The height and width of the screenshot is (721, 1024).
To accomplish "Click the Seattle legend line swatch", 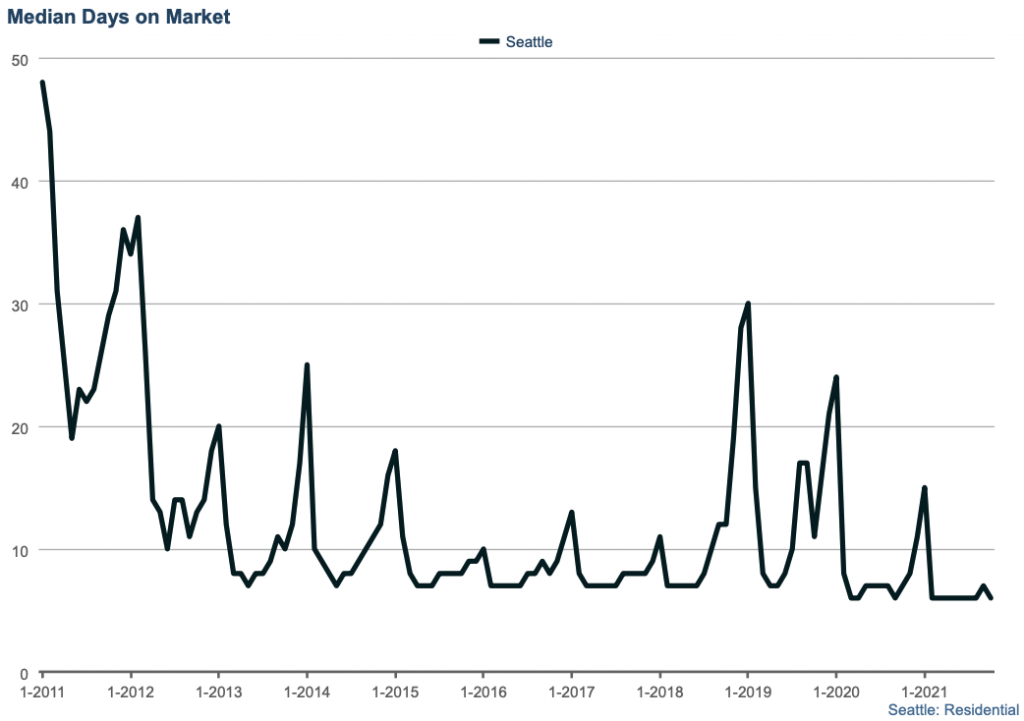I will (489, 42).
